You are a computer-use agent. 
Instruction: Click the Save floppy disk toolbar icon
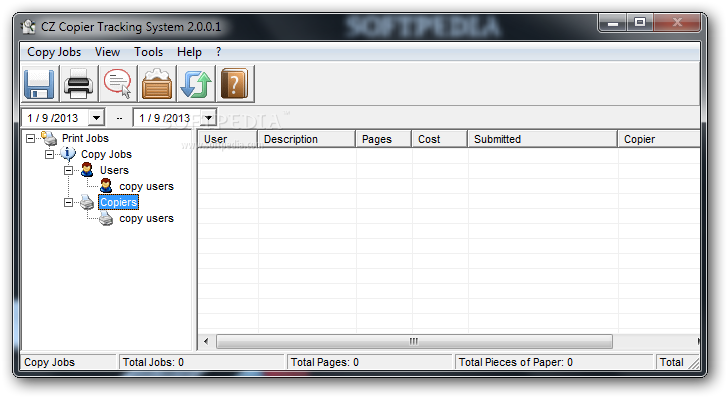39,84
